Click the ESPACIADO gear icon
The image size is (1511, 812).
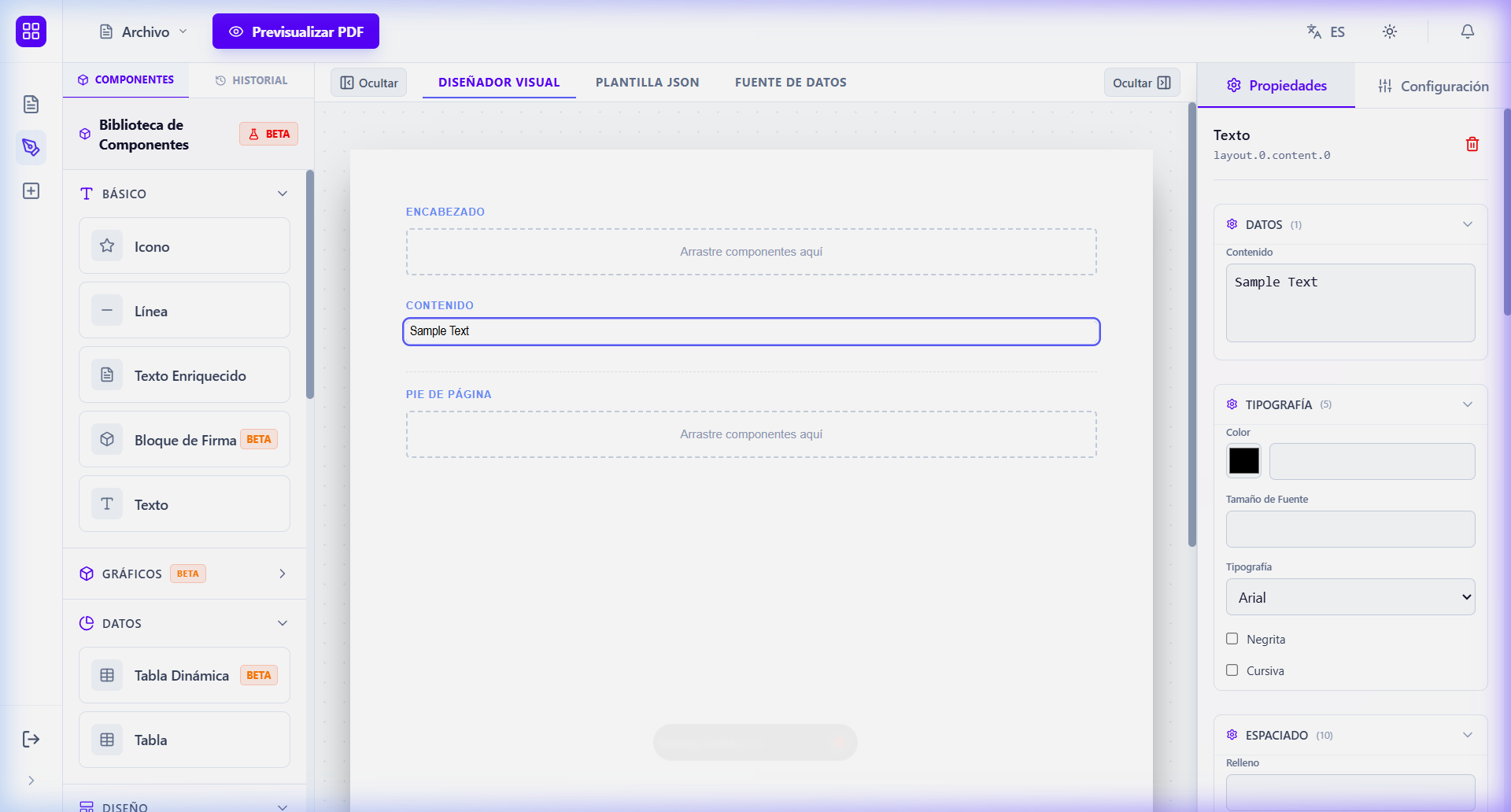[1232, 735]
